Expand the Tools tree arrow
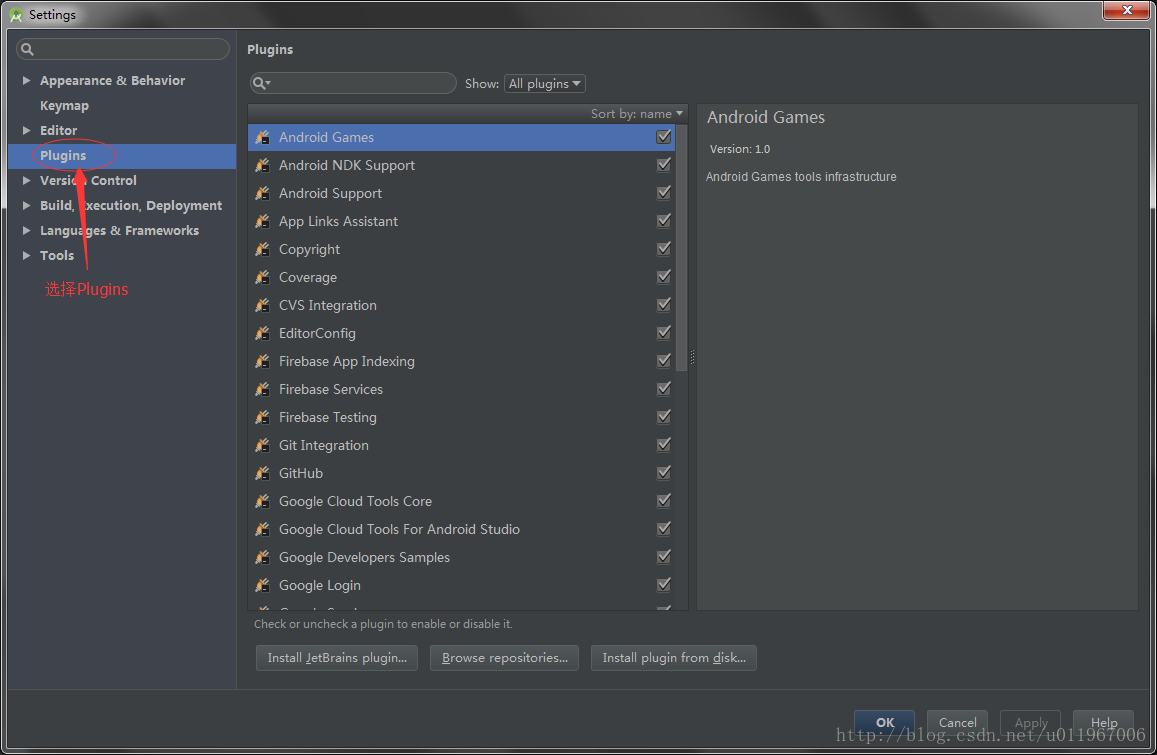The height and width of the screenshot is (755, 1157). point(27,256)
